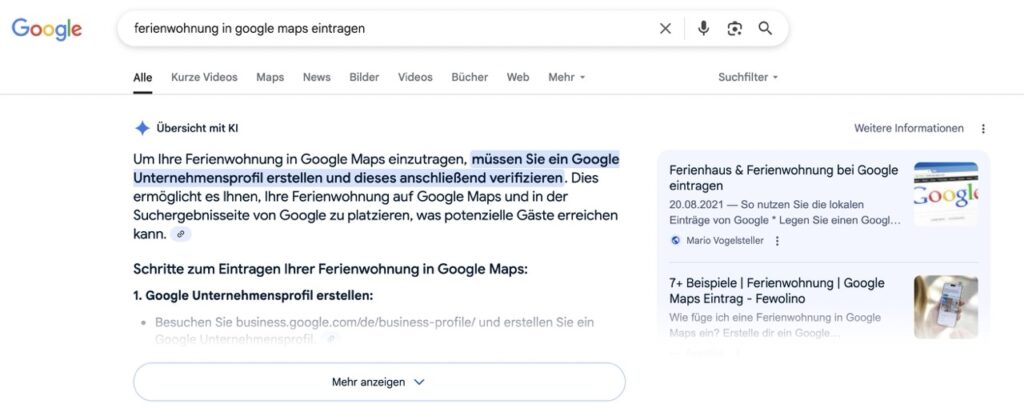1024x408 pixels.
Task: Open three-dot menu next to Mario Vogelsteller
Action: coord(777,241)
